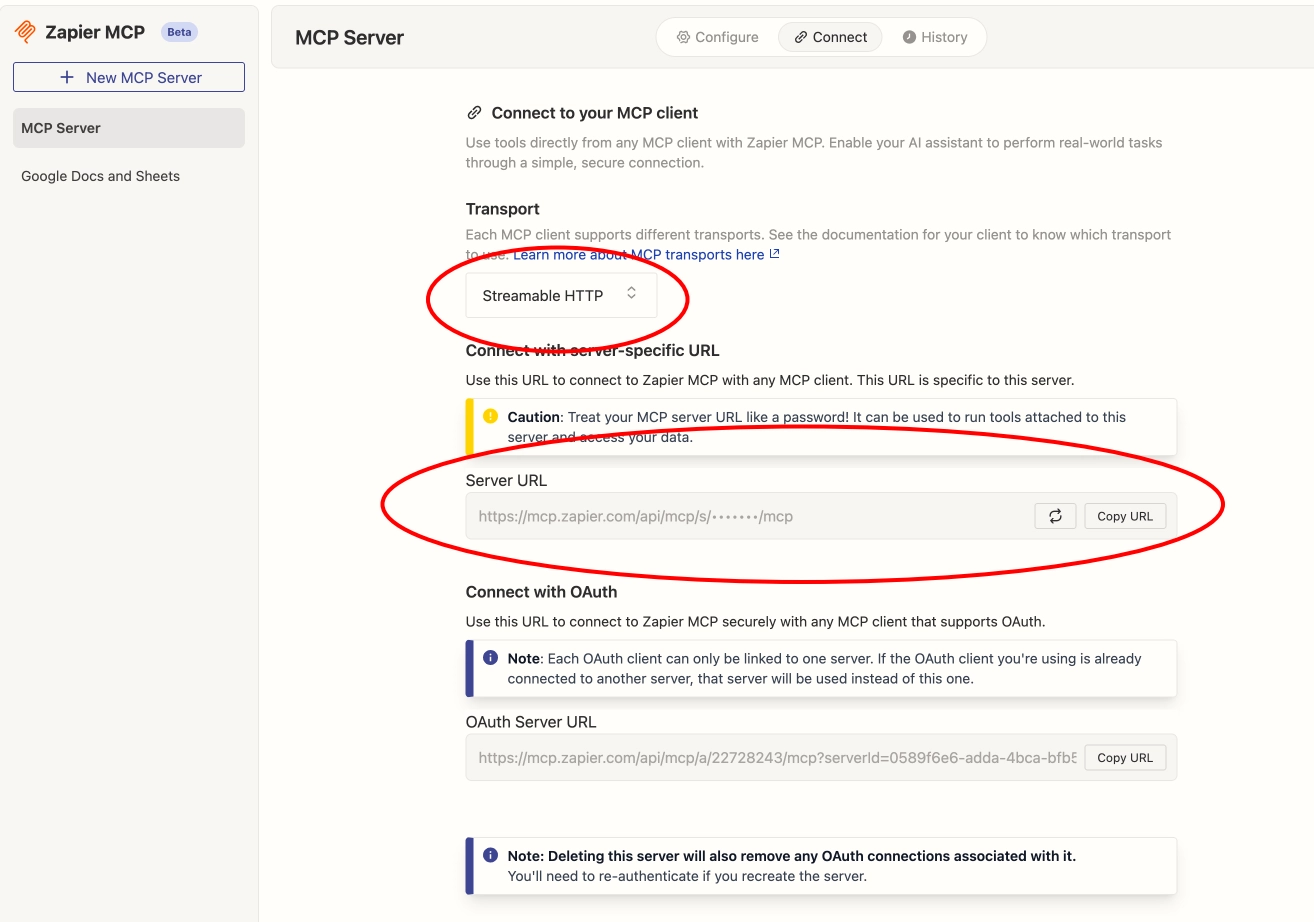Click the Beta badge next to Zapier MCP

tap(179, 32)
